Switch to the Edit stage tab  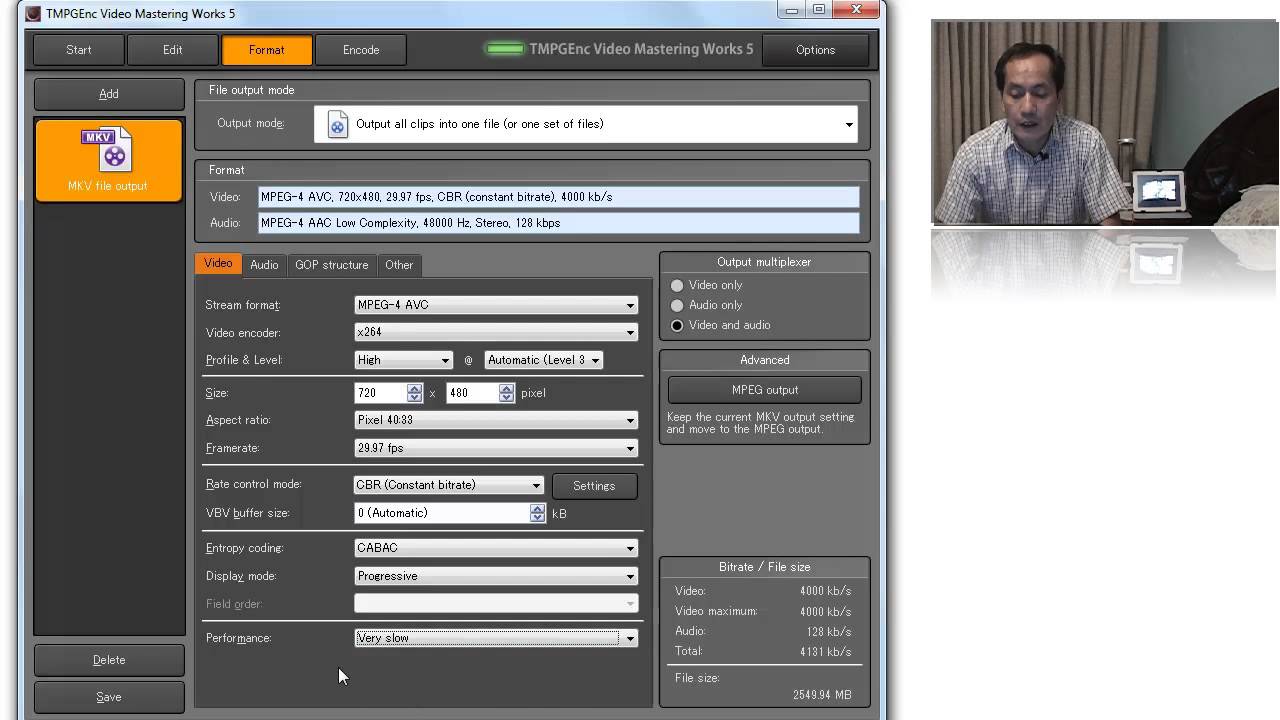click(x=173, y=50)
